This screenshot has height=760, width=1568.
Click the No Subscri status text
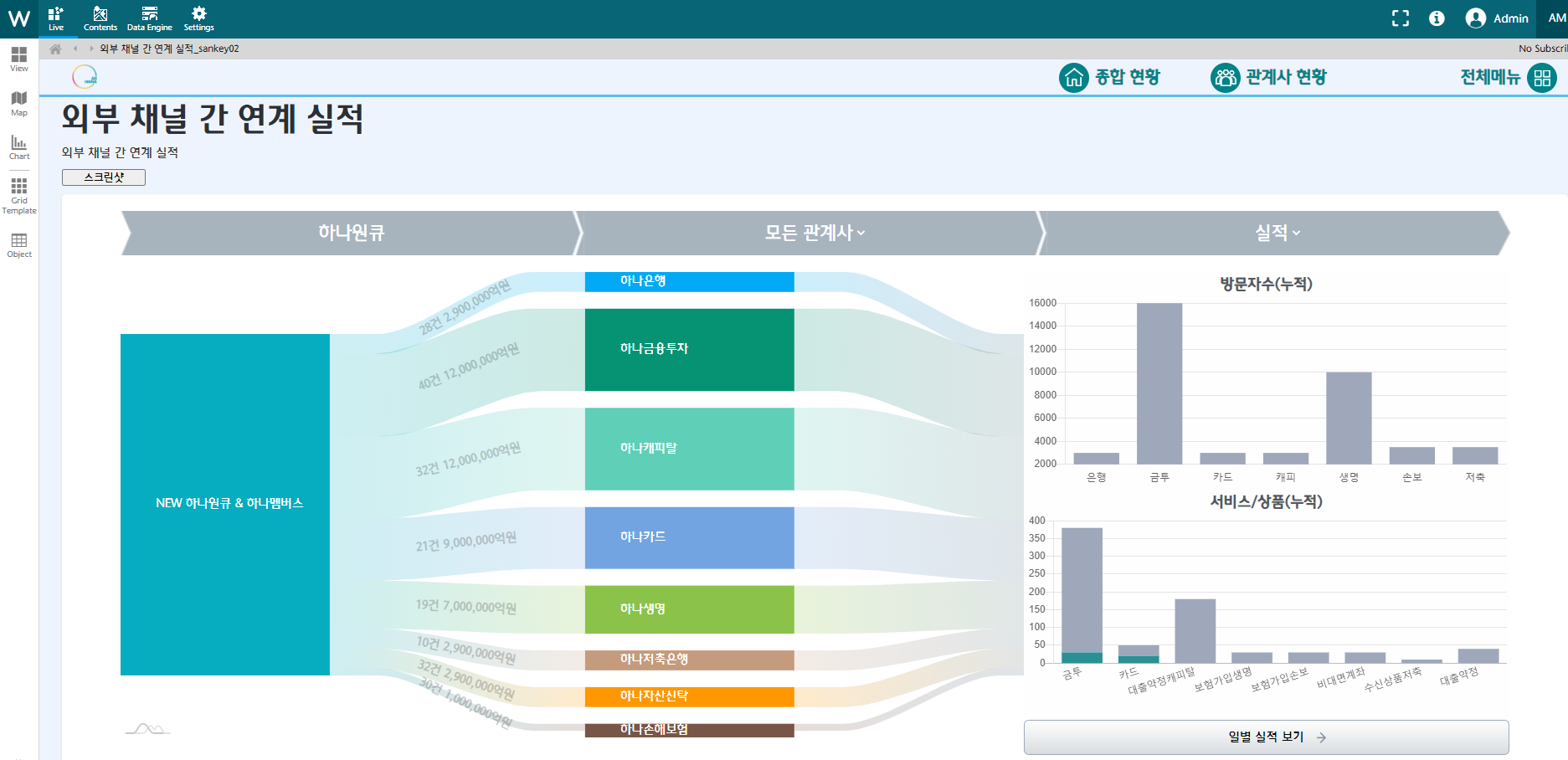point(1543,49)
